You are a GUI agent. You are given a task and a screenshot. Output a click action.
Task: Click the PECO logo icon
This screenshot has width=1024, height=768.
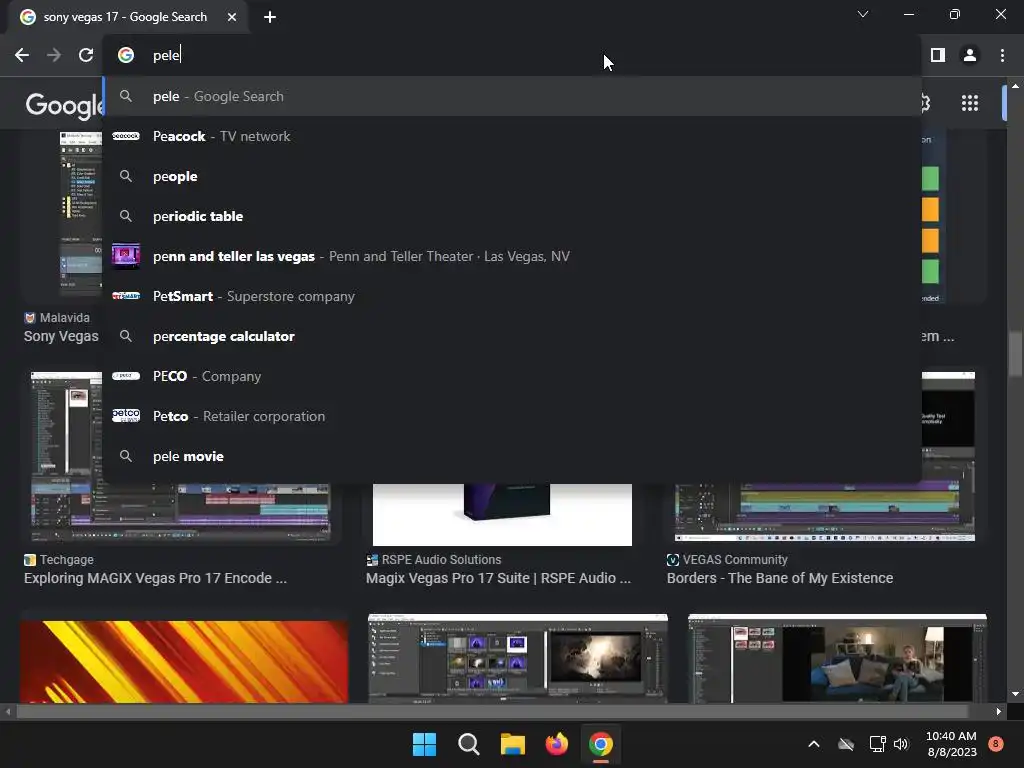[x=126, y=376]
